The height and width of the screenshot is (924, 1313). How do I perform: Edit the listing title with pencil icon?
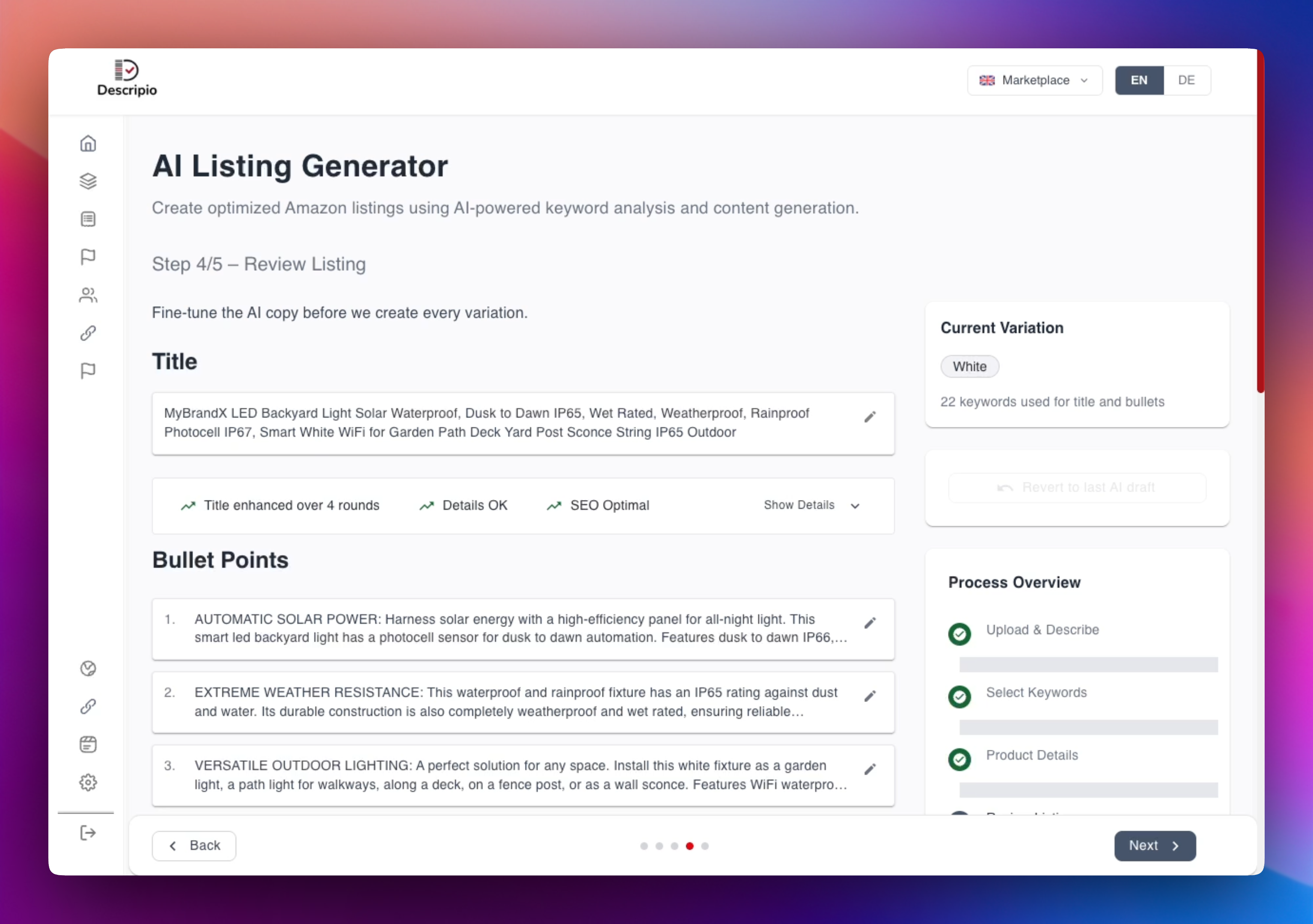click(870, 418)
